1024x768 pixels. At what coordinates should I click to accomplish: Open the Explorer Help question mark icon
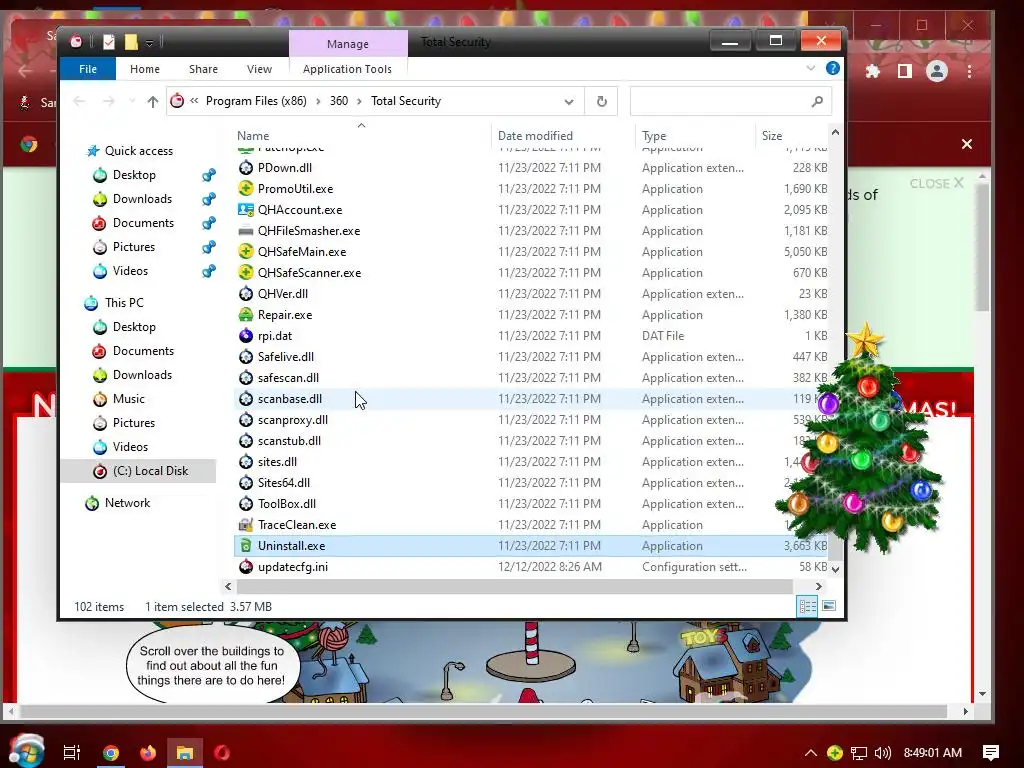click(x=832, y=68)
